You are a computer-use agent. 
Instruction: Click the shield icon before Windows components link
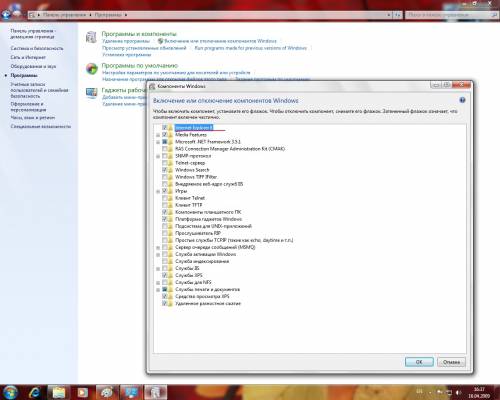pos(160,41)
